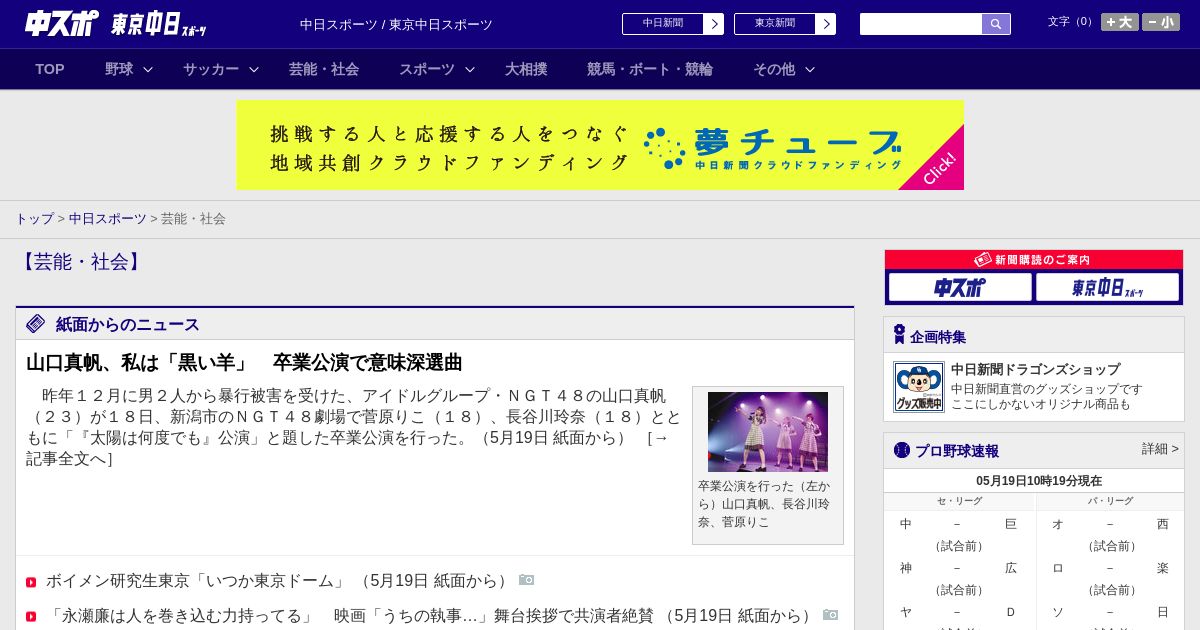
Task: Open the 中日新聞 link button
Action: 663,24
